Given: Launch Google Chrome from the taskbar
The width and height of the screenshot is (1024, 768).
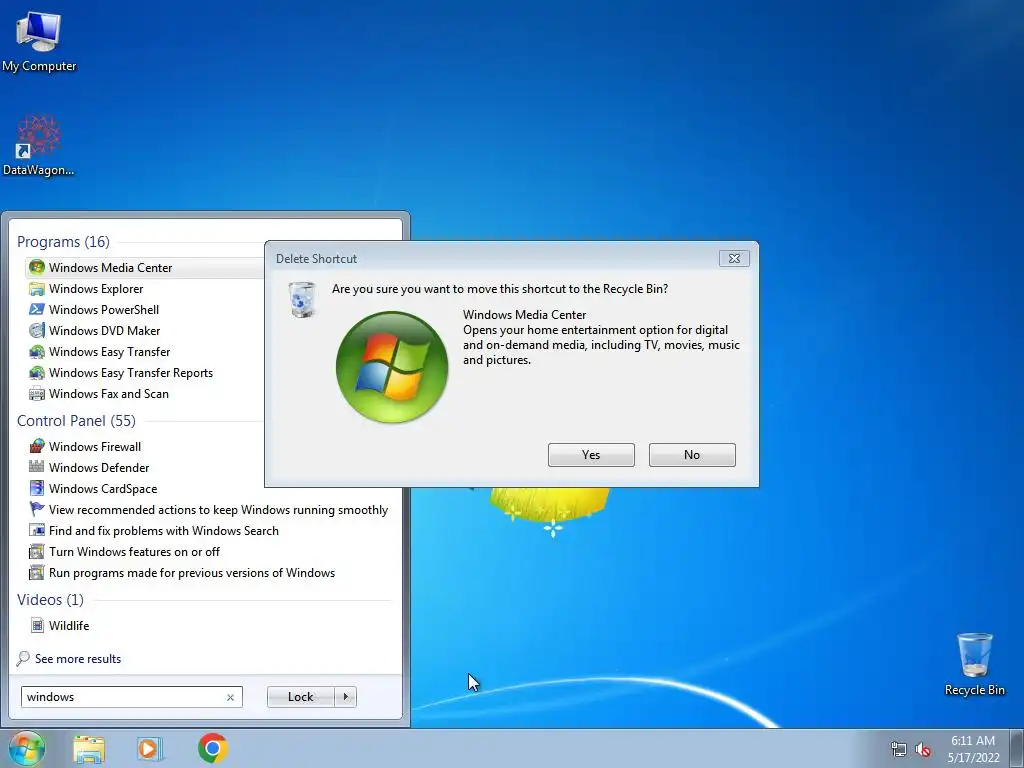Looking at the screenshot, I should tap(213, 748).
